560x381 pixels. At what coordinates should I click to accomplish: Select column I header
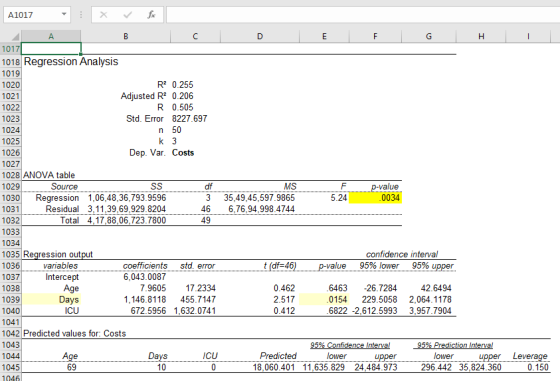528,36
